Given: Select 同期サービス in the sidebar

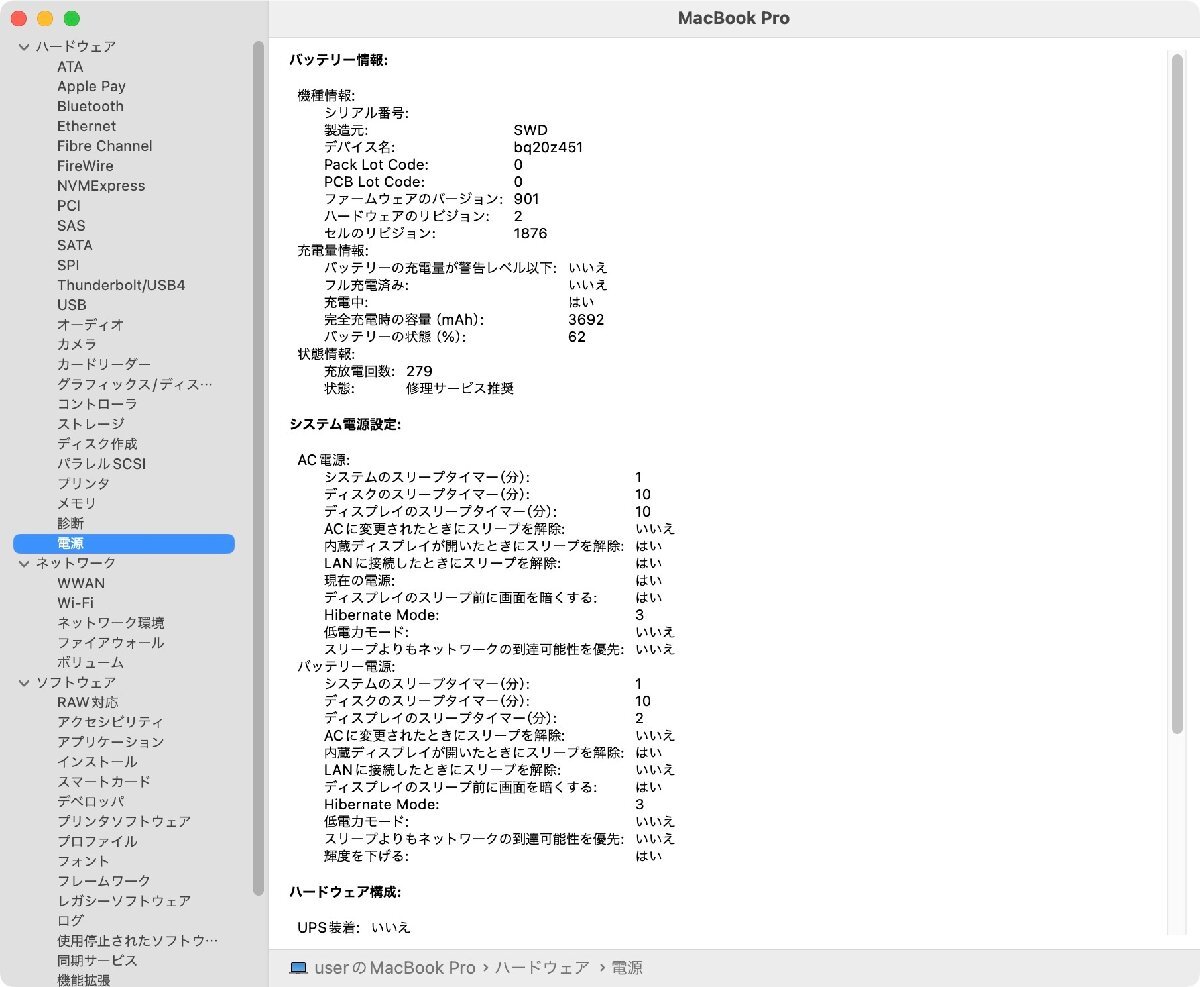Looking at the screenshot, I should pos(97,960).
